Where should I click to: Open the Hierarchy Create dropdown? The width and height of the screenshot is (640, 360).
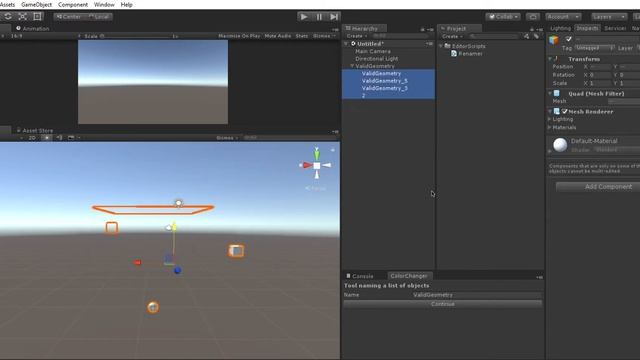click(357, 36)
